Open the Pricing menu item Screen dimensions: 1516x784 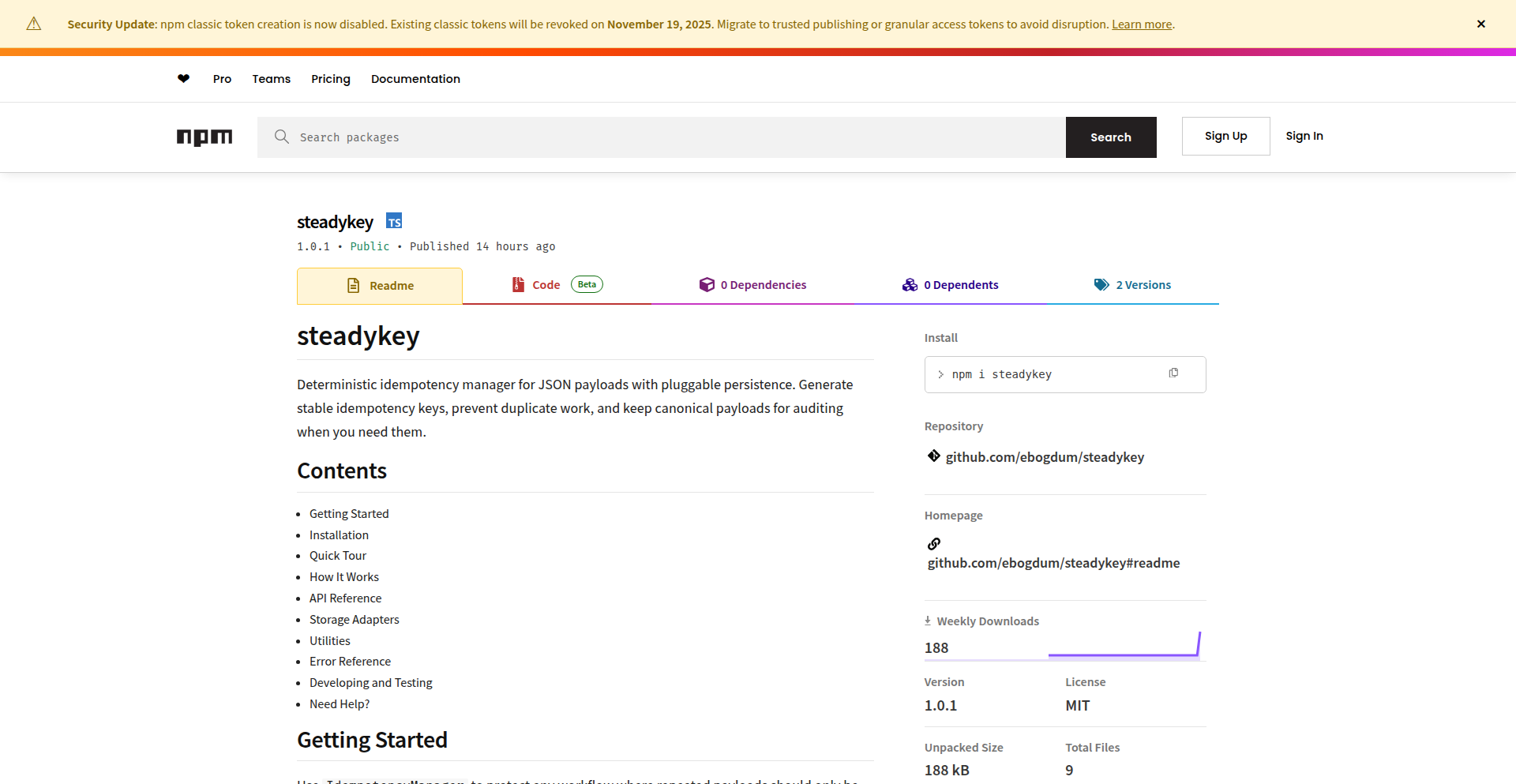point(330,79)
